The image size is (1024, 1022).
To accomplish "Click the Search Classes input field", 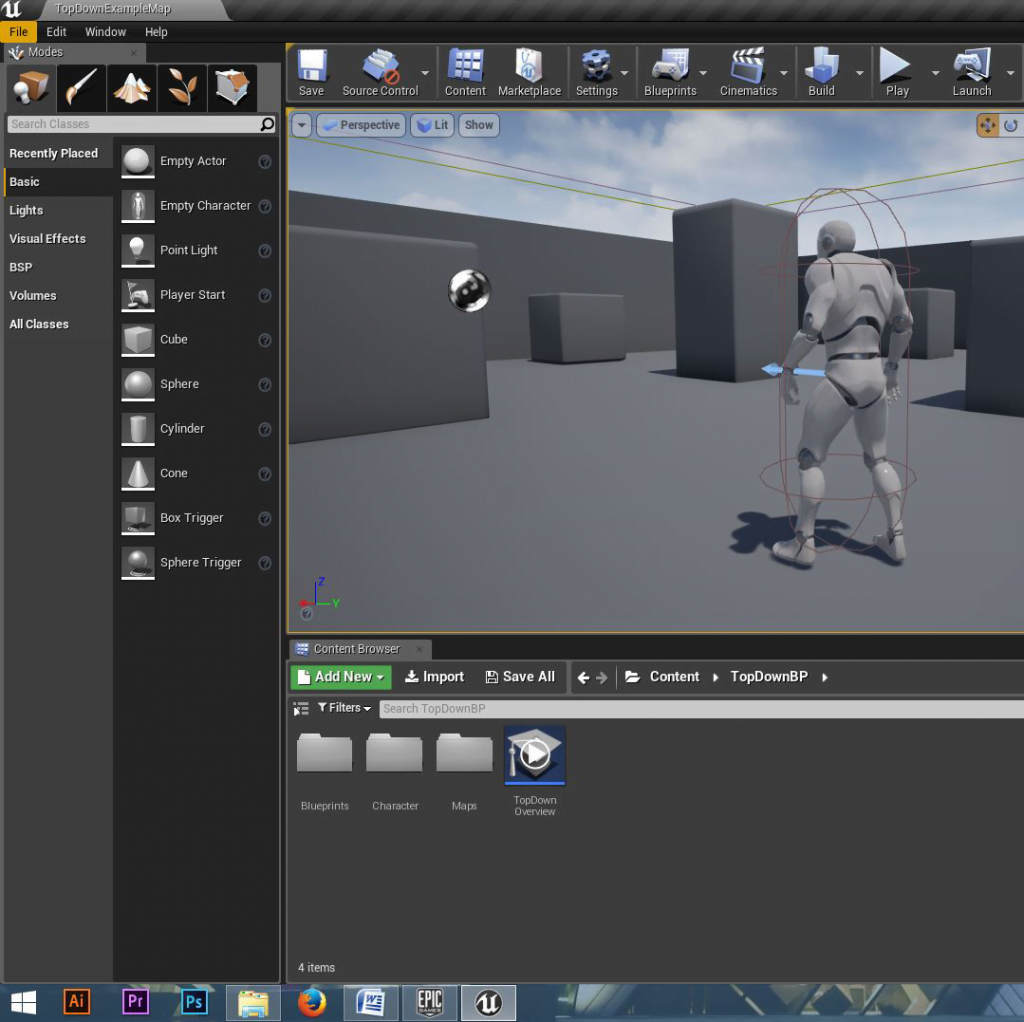I will point(134,124).
